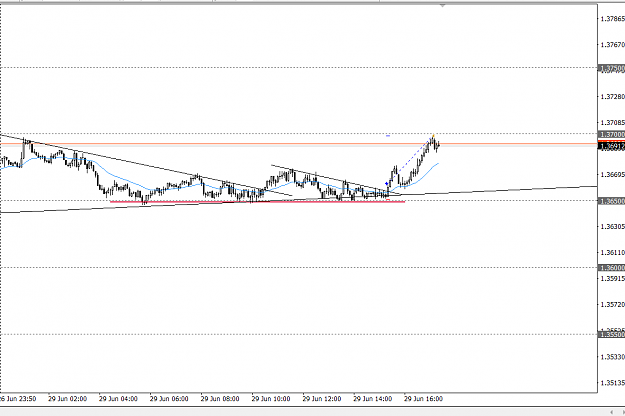Select the orange horizontal line below 1.37000
Viewport: 625px width, 416px height.
coord(299,143)
